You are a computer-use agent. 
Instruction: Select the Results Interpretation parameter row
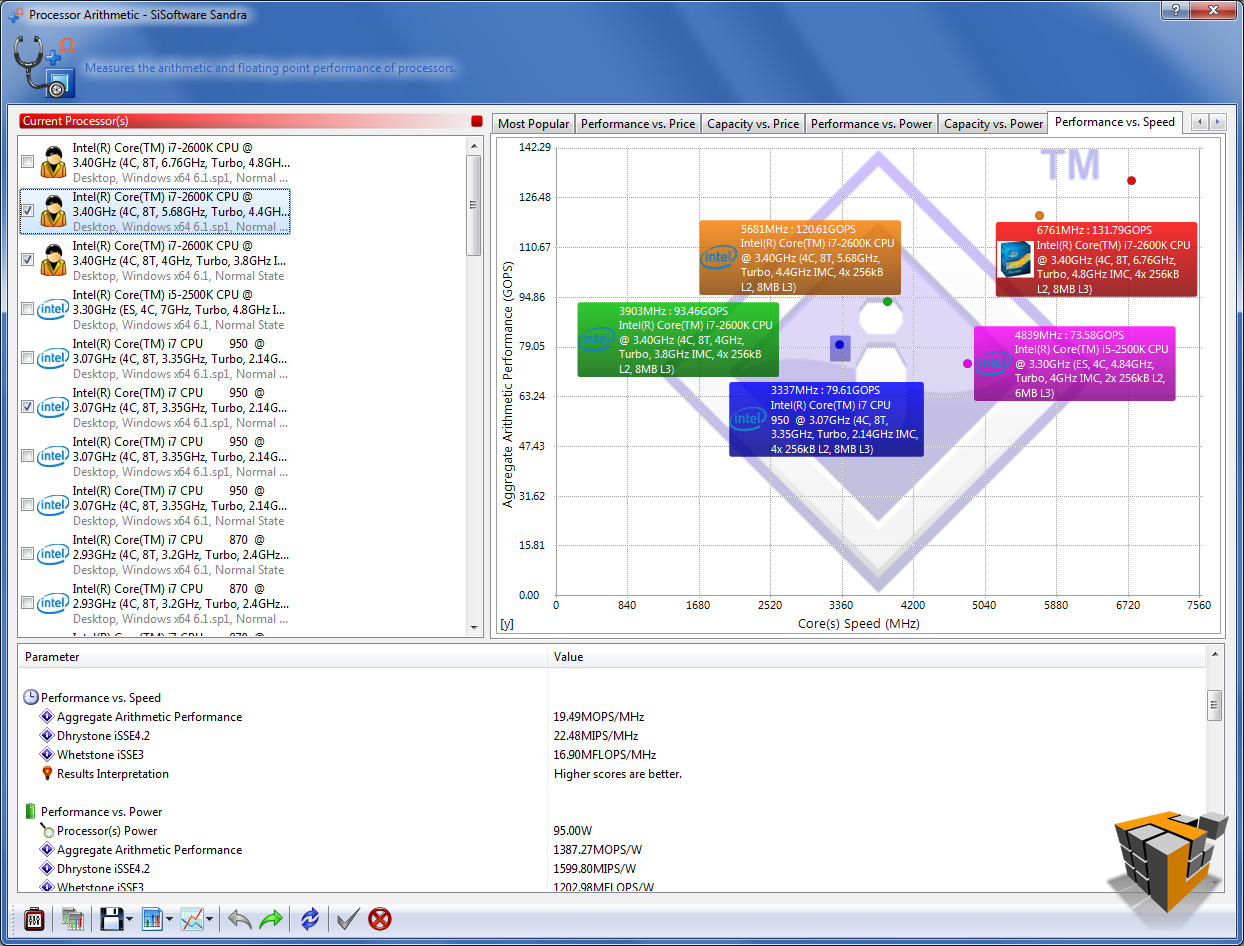[612, 774]
